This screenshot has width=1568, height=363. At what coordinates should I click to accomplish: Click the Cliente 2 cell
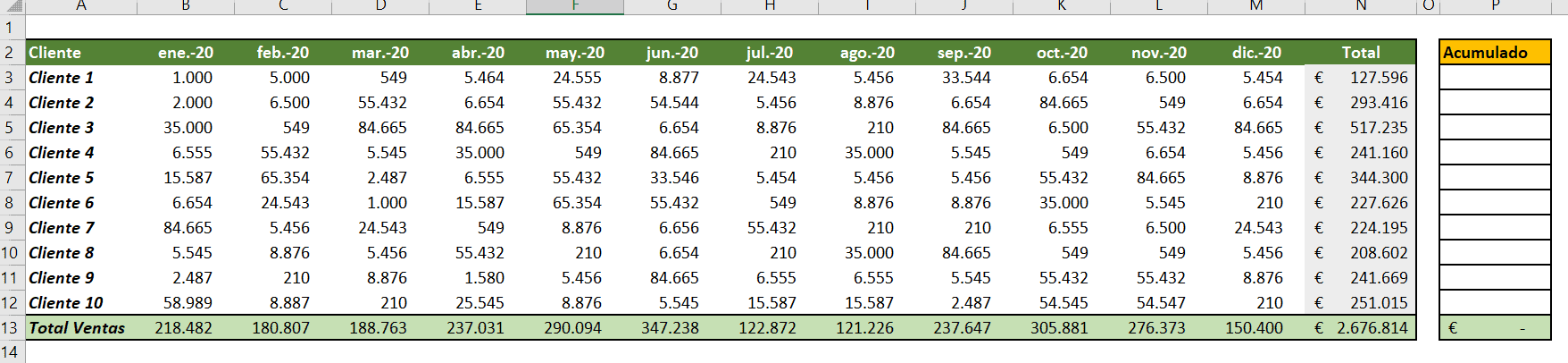pyautogui.click(x=81, y=102)
